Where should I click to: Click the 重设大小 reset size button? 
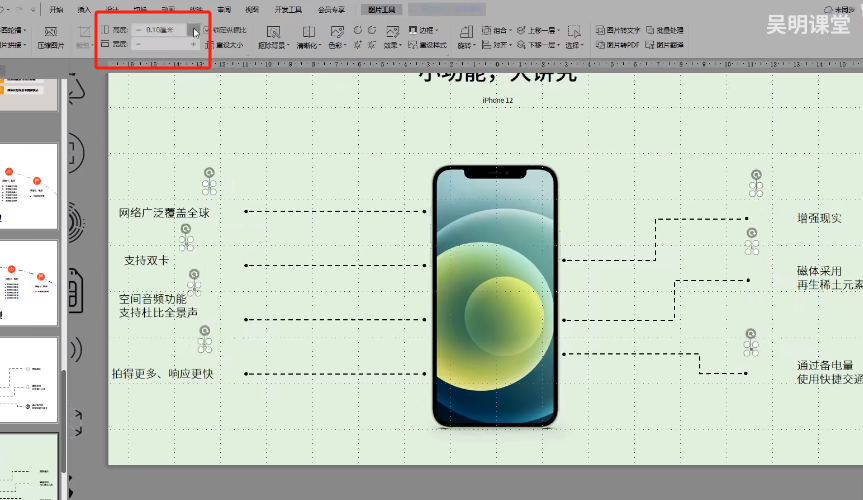(224, 45)
